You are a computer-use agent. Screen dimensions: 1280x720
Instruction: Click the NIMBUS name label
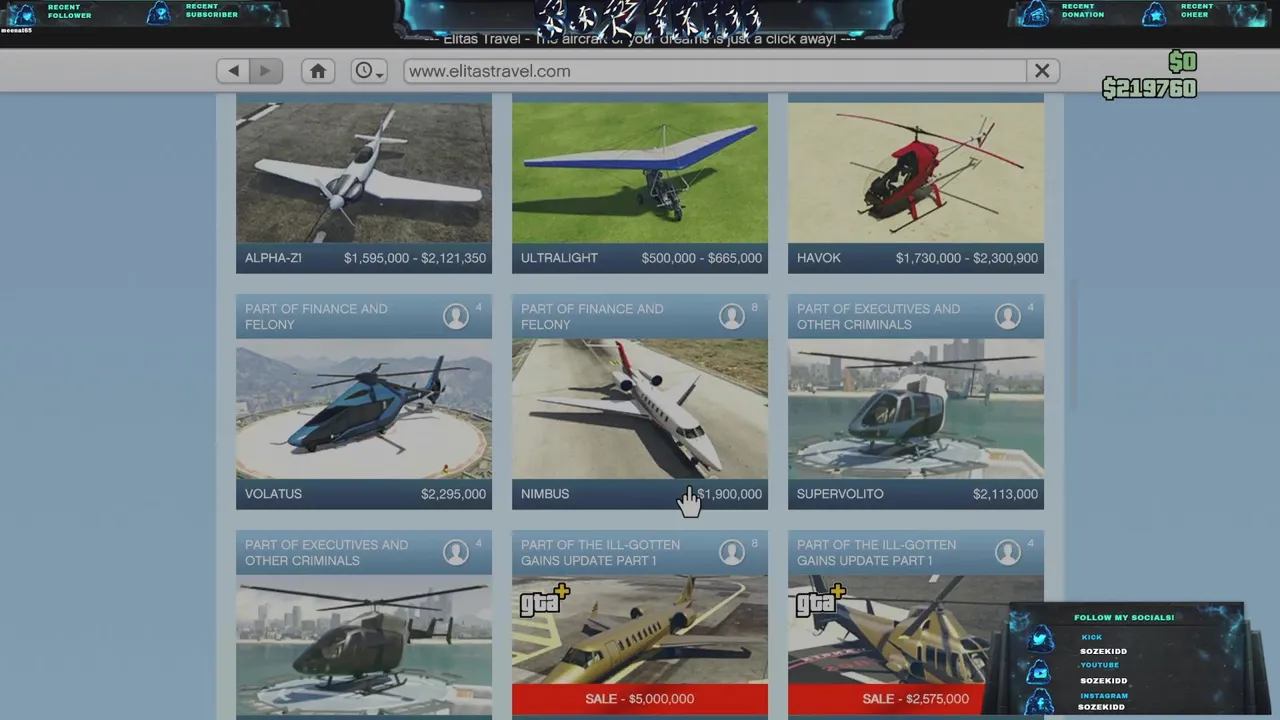pyautogui.click(x=545, y=494)
